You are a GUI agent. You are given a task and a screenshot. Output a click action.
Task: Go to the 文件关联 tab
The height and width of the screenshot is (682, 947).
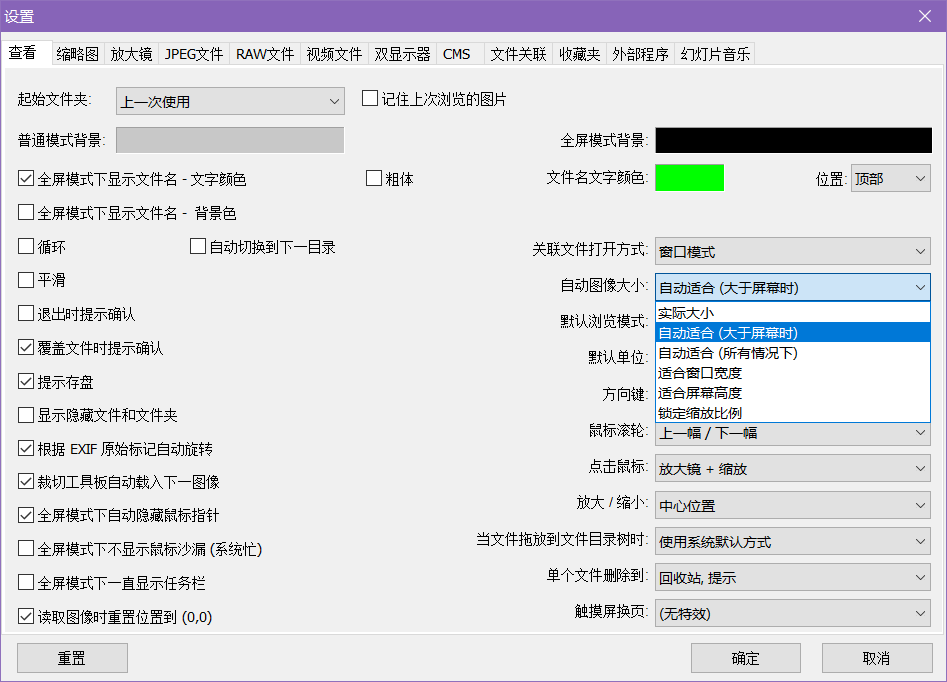518,54
